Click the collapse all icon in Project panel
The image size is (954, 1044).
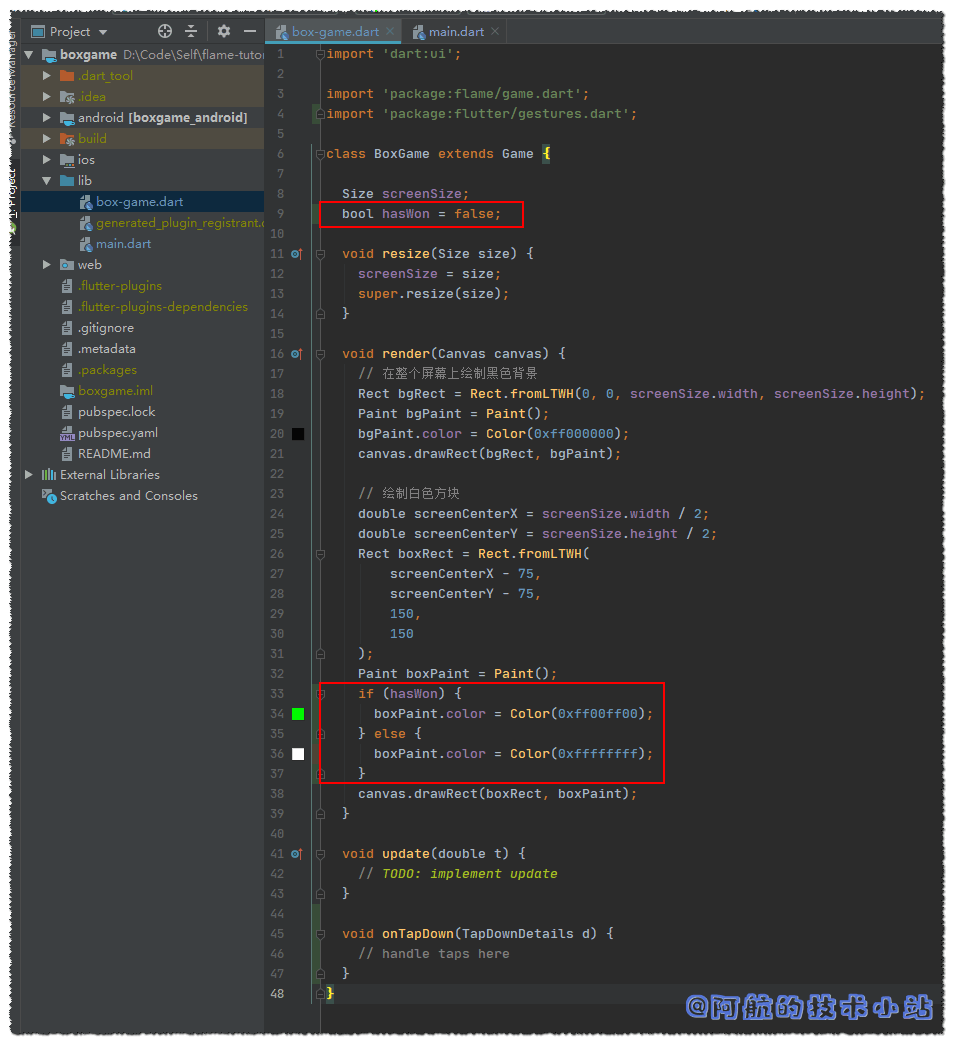[191, 32]
